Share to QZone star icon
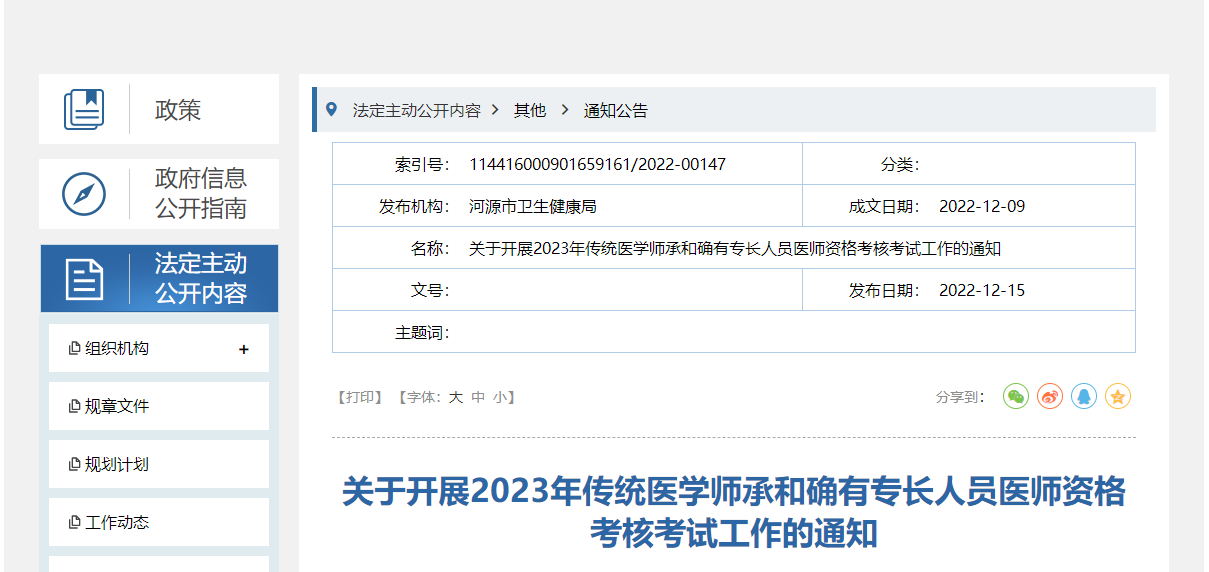The height and width of the screenshot is (572, 1209). pos(1118,397)
